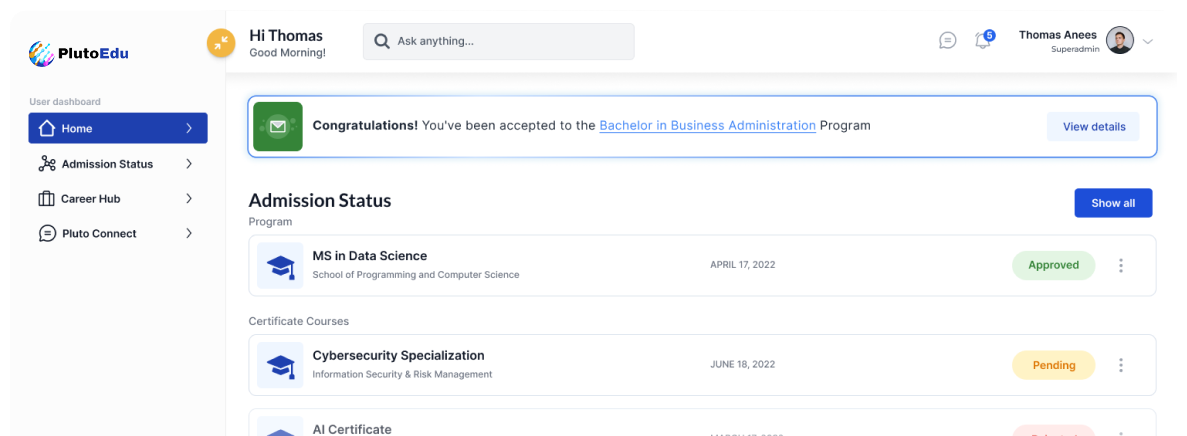This screenshot has height=436, width=1187.
Task: Open the notifications bell icon
Action: (983, 41)
